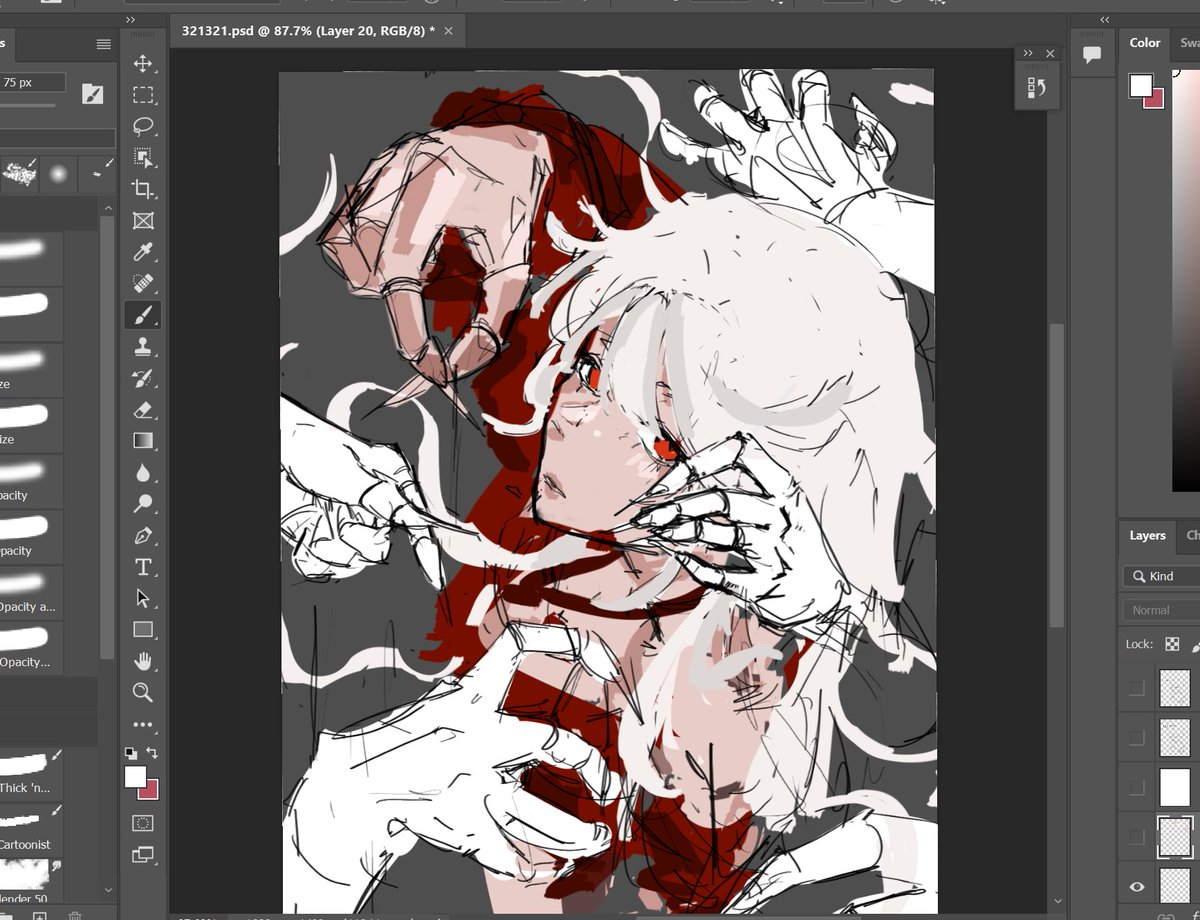Open the Normal blending mode dropdown
1200x920 pixels.
(x=1161, y=610)
